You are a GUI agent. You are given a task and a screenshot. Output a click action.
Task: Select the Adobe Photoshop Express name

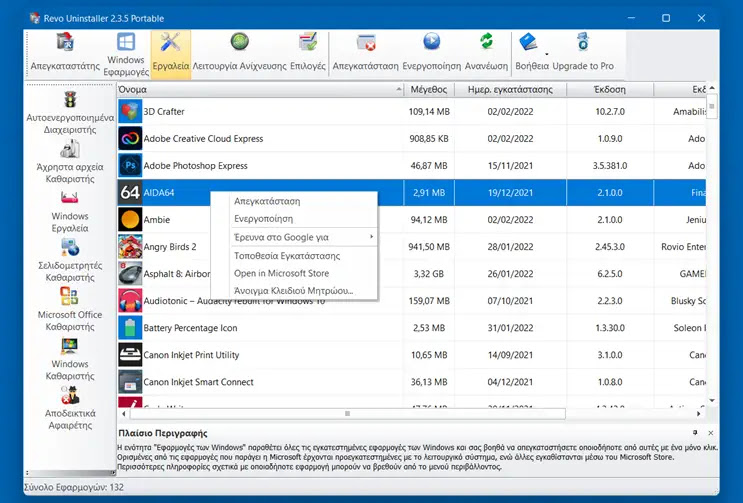(196, 166)
